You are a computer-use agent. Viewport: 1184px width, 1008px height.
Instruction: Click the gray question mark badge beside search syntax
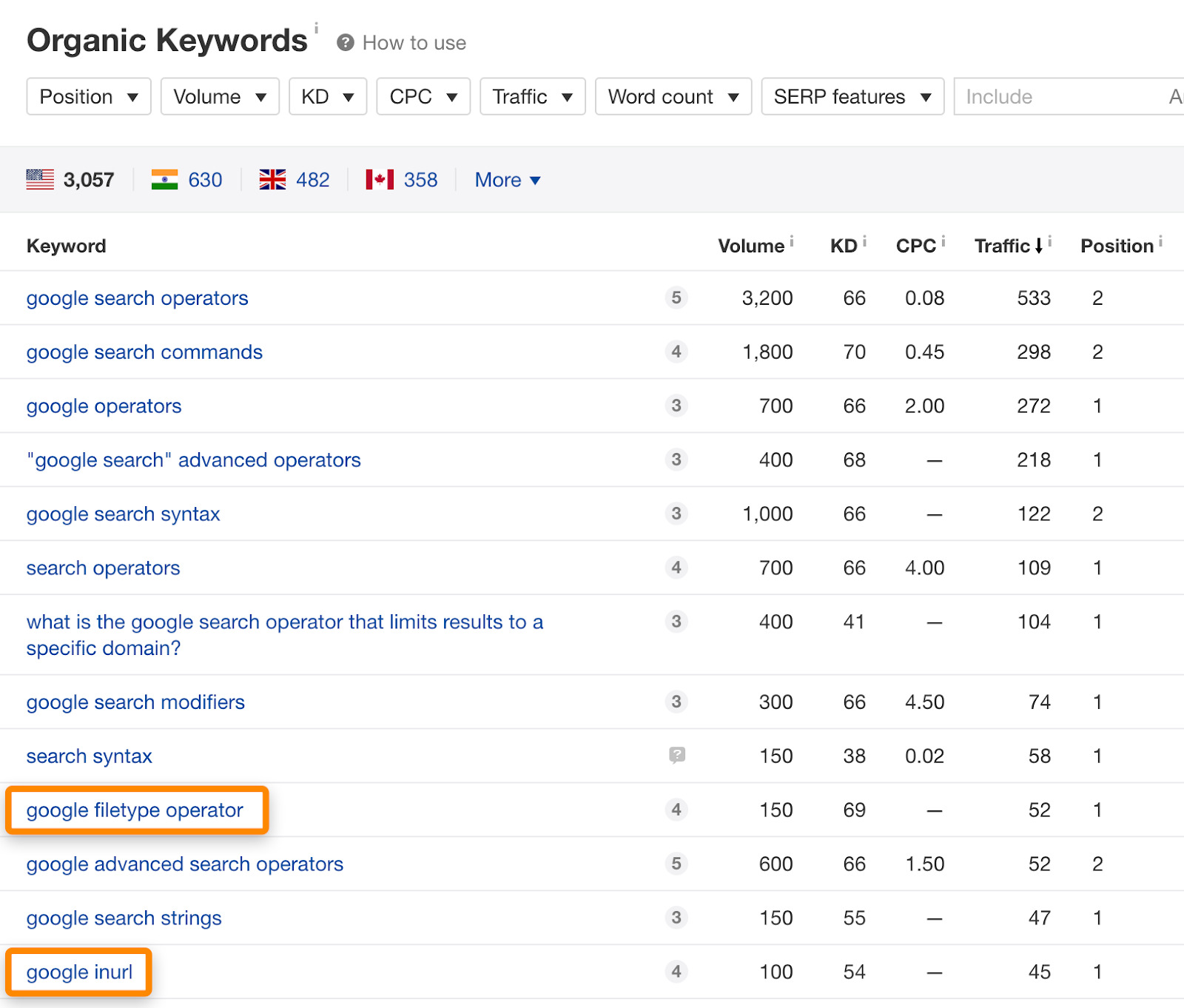(676, 756)
